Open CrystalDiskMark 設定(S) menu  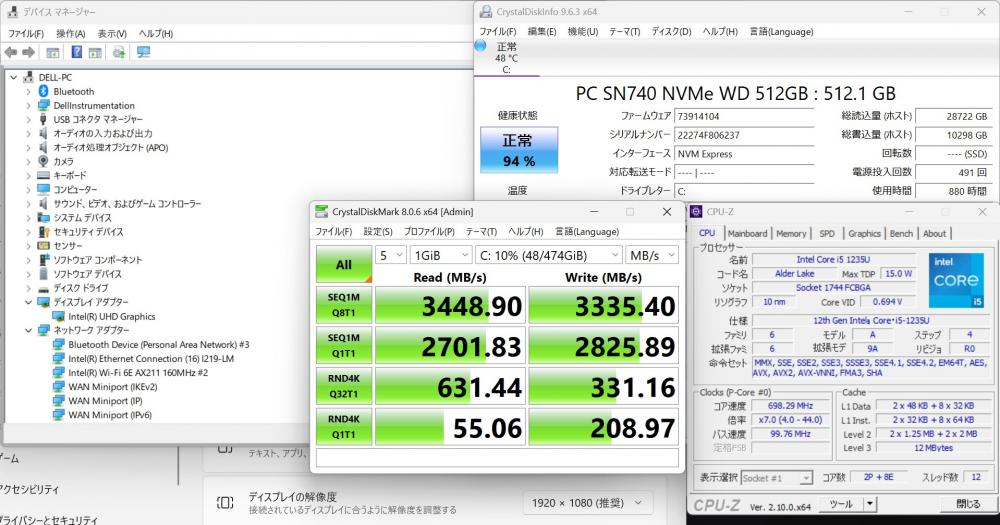pos(378,232)
